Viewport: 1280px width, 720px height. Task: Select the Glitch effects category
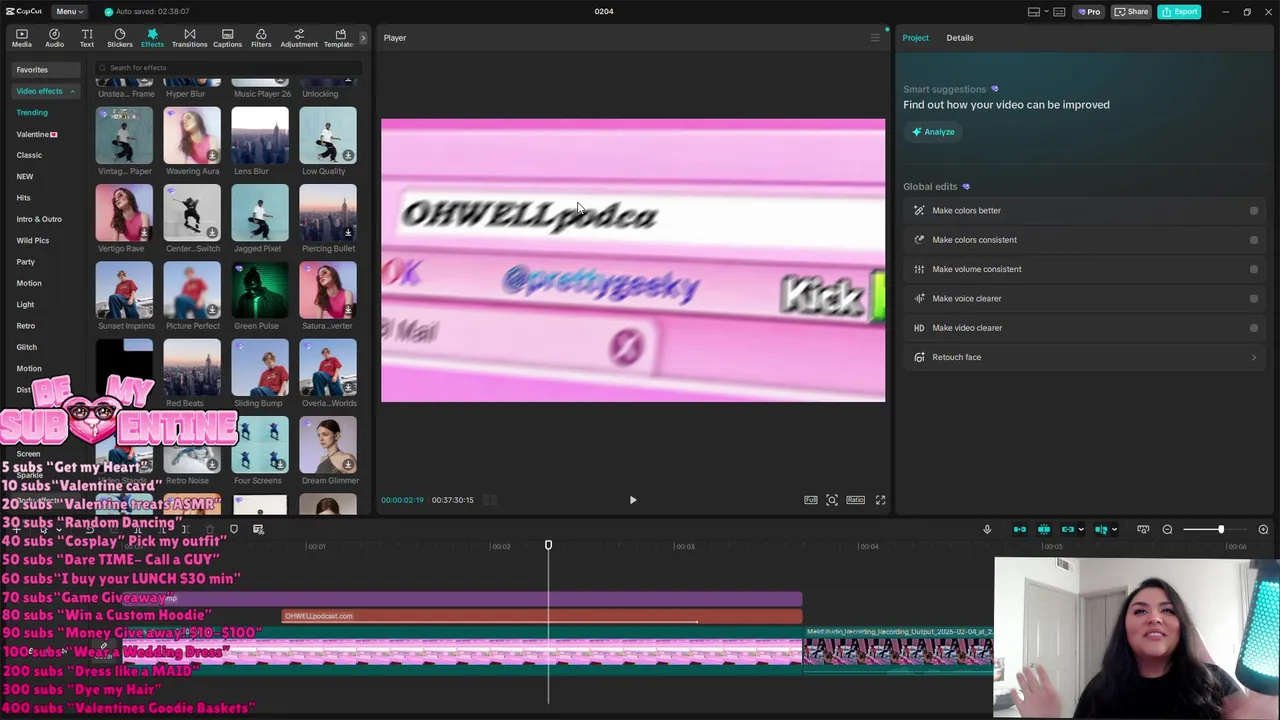(27, 347)
